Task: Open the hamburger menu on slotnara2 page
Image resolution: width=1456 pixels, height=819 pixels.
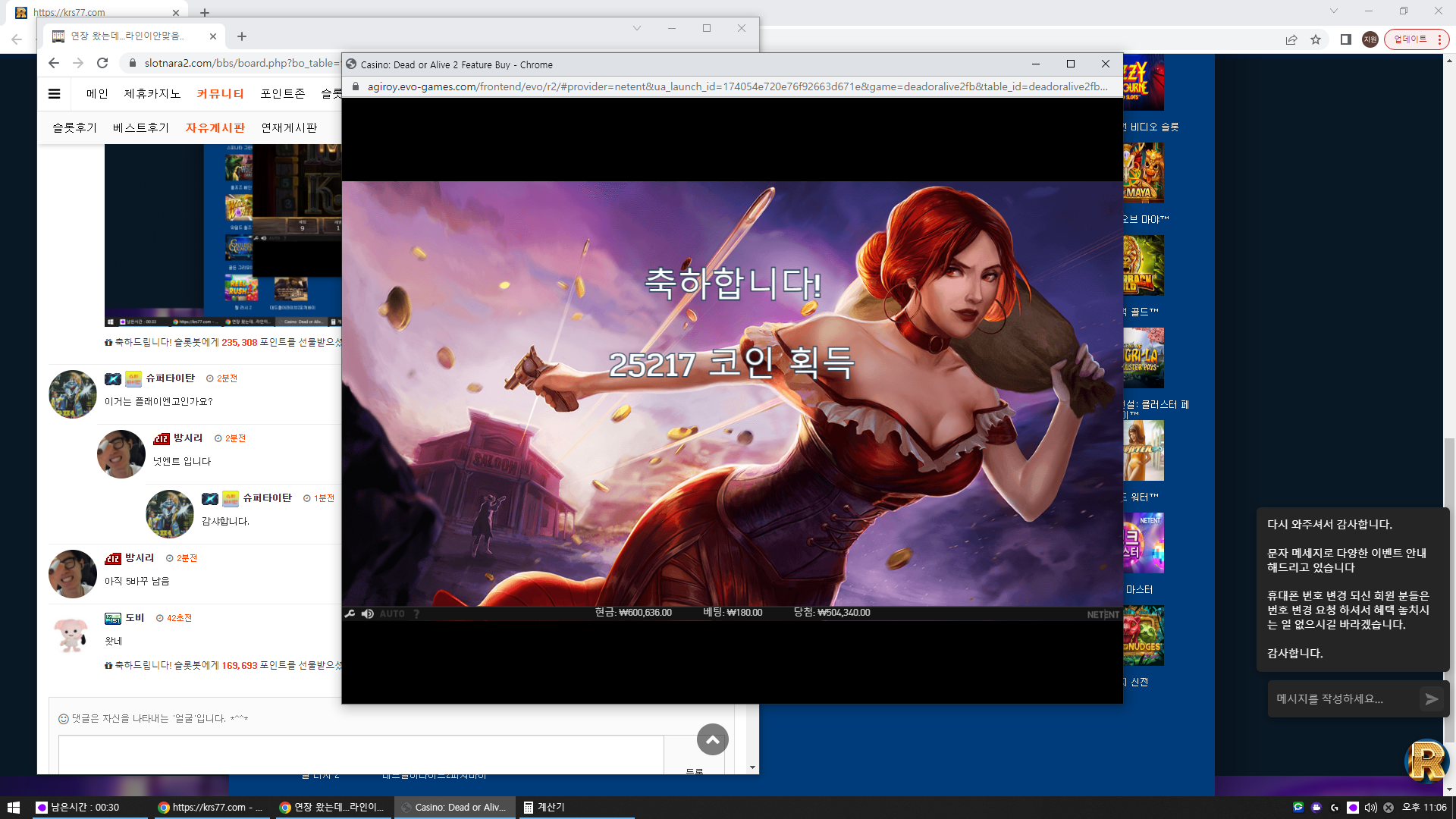Action: (x=54, y=94)
